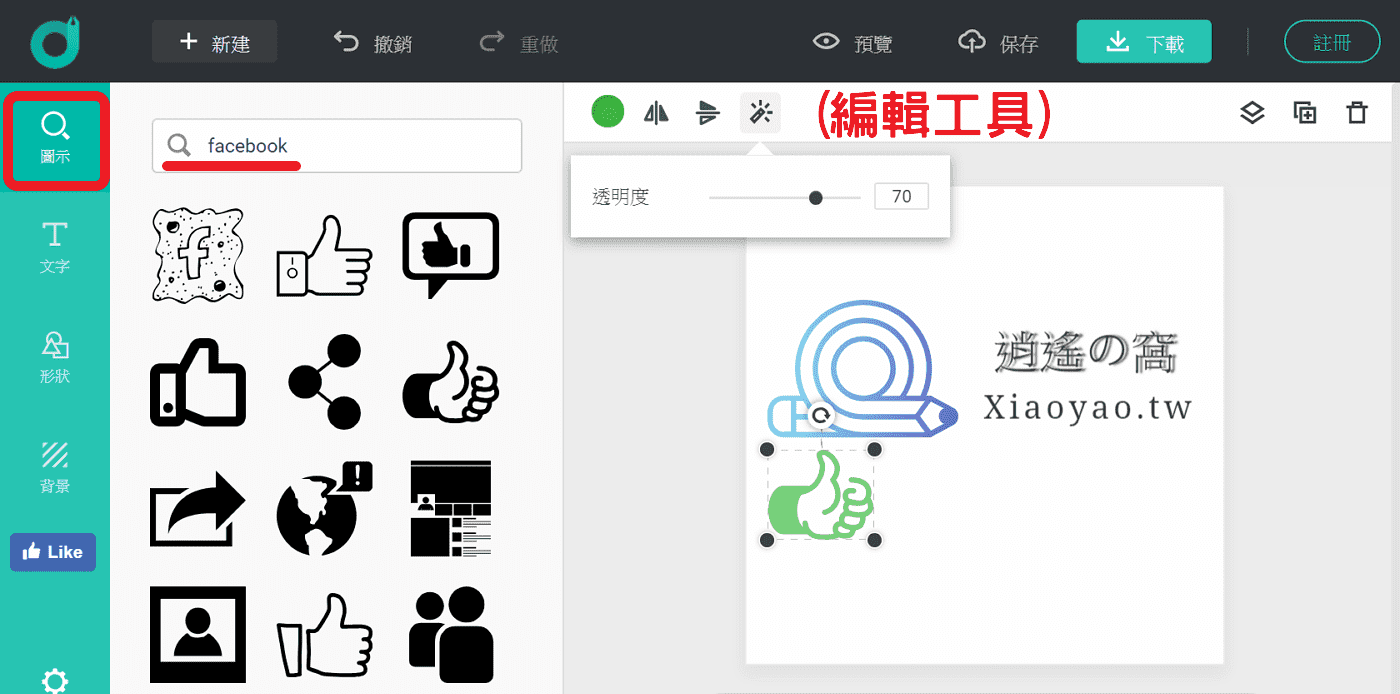Image resolution: width=1400 pixels, height=694 pixels.
Task: Click the transparency value field showing 70
Action: pos(901,197)
